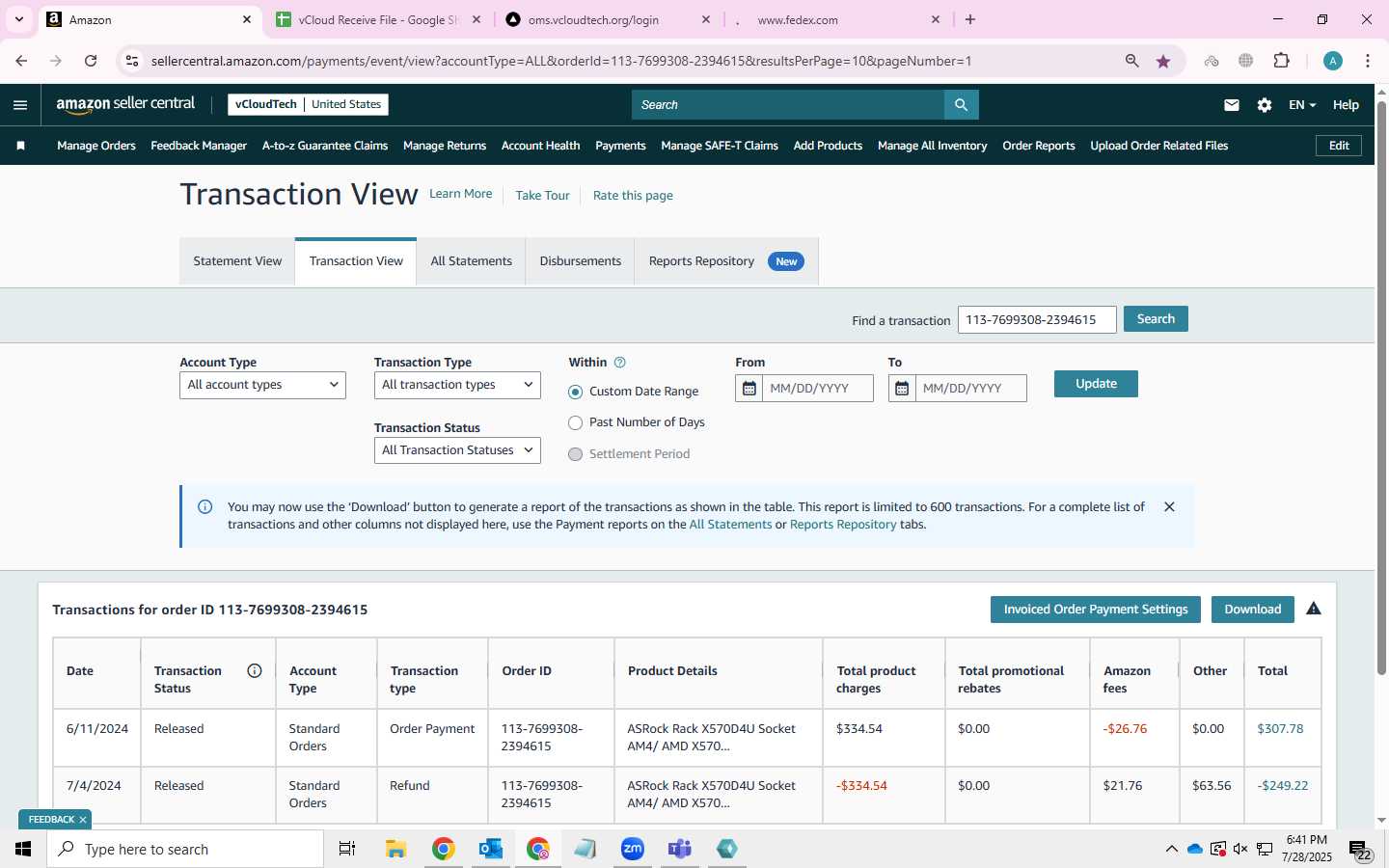Bookmark this page with star icon
This screenshot has width=1389, height=868.
[1163, 61]
